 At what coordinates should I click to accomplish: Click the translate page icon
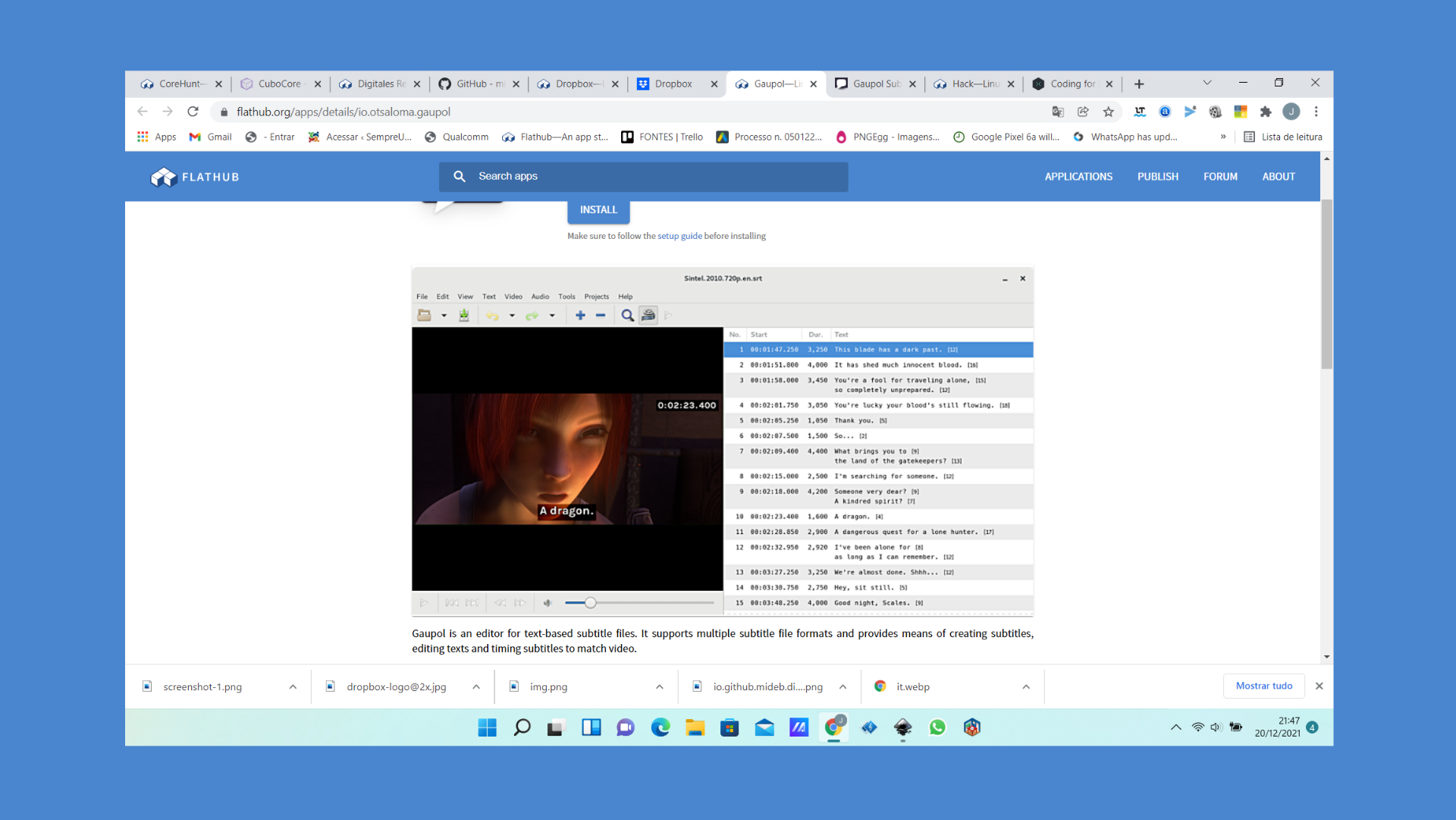point(1058,112)
